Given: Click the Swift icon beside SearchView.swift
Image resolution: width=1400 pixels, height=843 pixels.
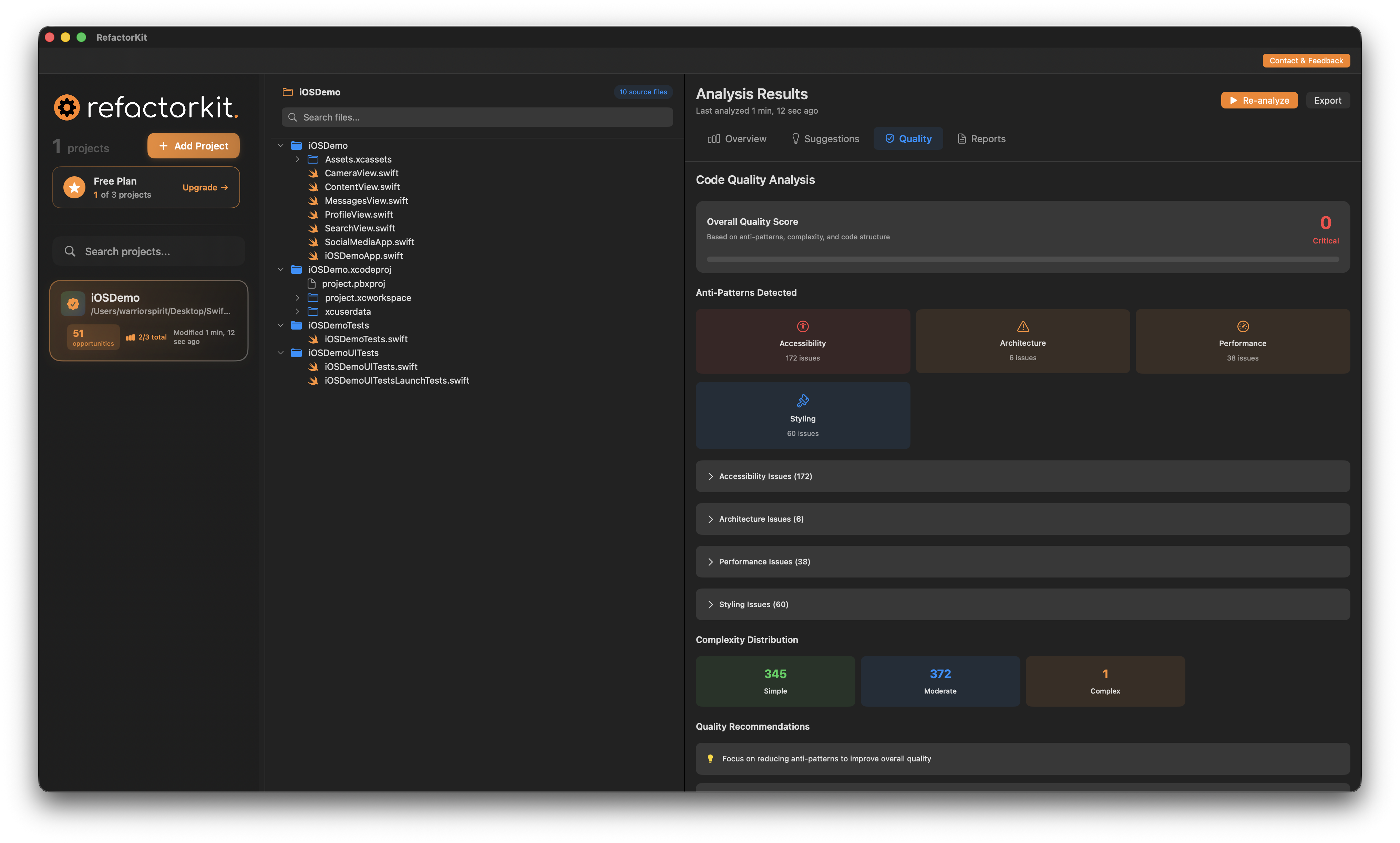Looking at the screenshot, I should coord(313,228).
